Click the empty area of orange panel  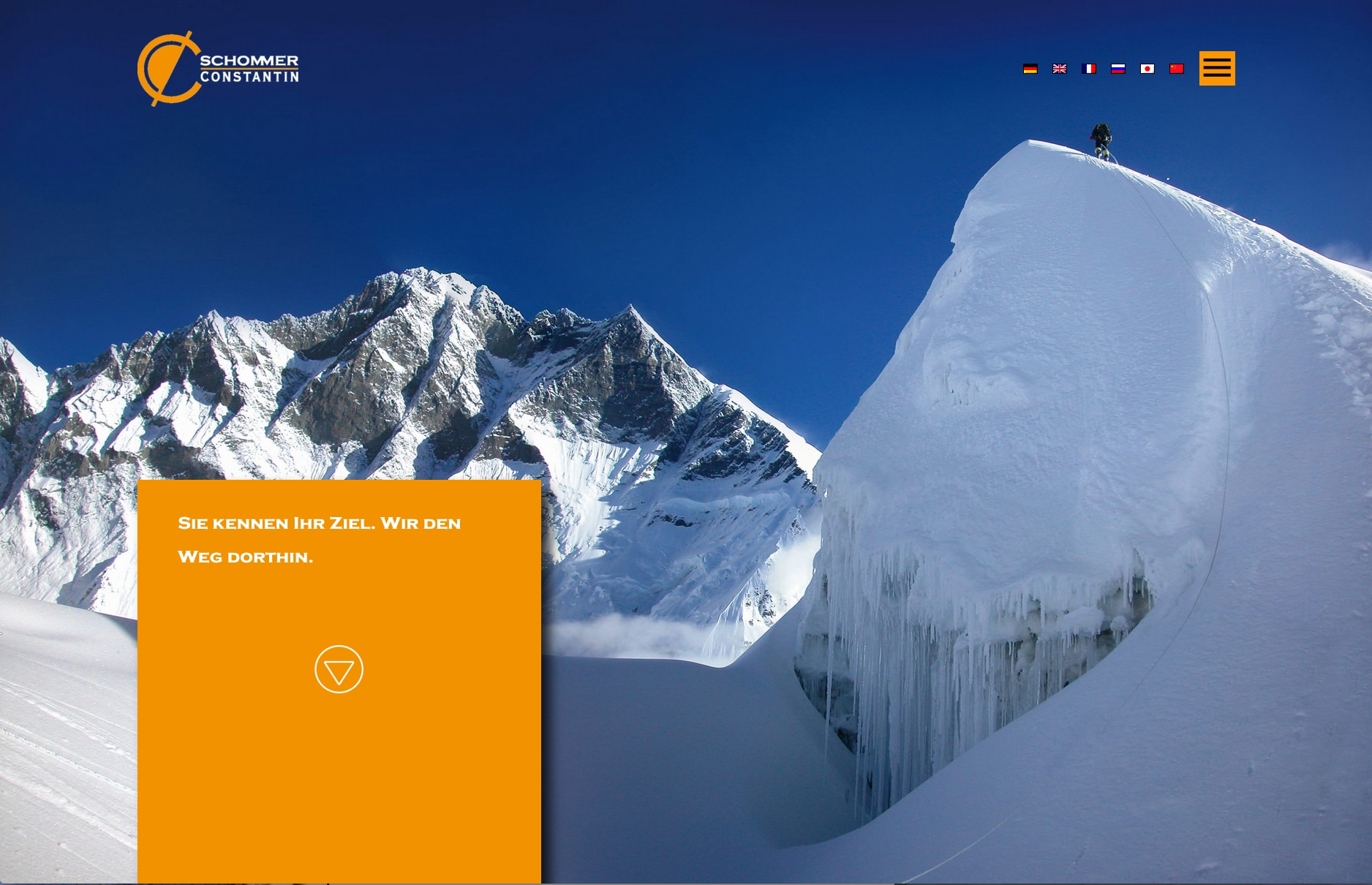point(339,790)
